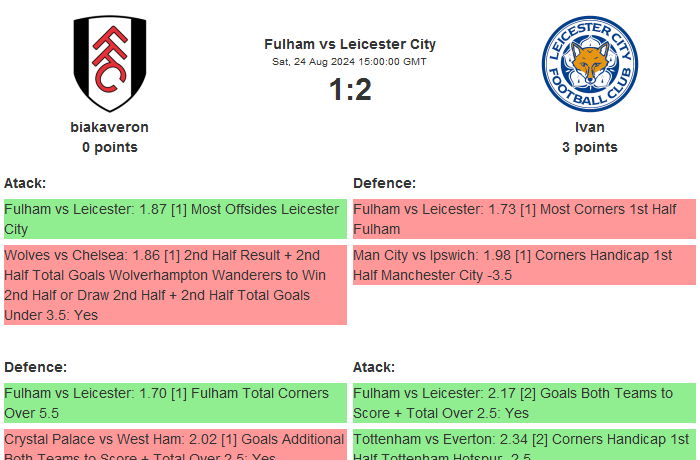
Task: Click the top-left Atack heading
Action: pos(25,183)
